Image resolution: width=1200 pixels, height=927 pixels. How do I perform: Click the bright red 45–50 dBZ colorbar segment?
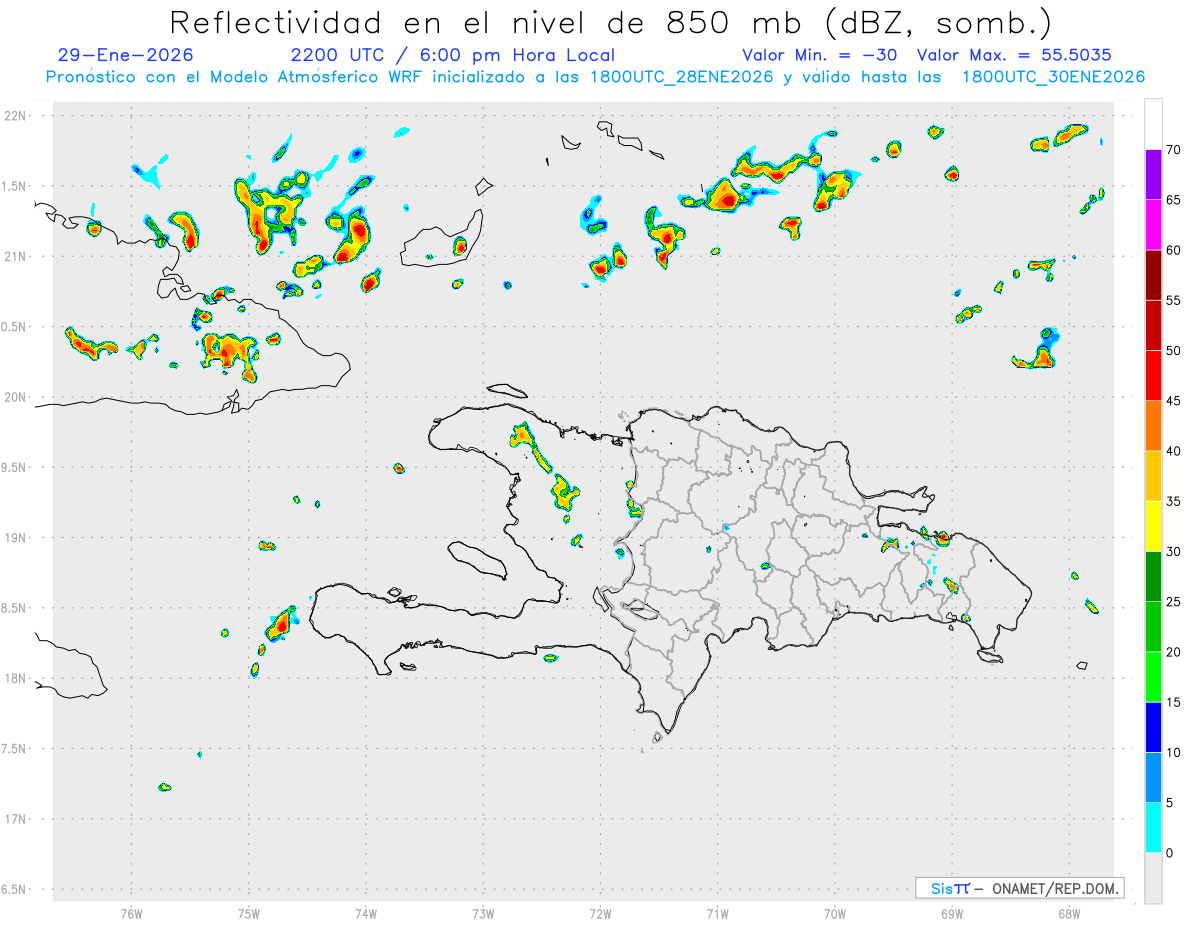click(1153, 376)
